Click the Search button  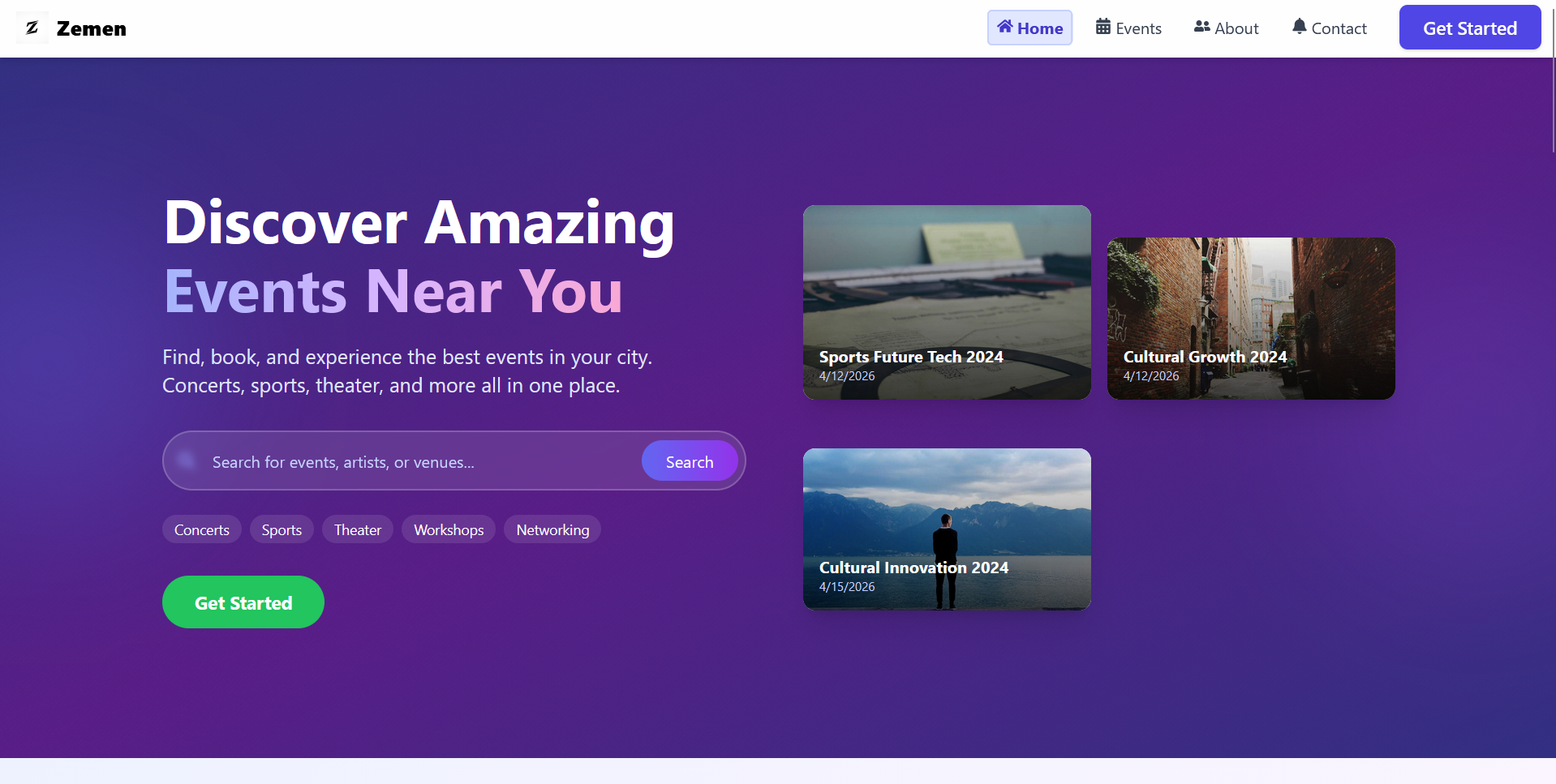(690, 461)
